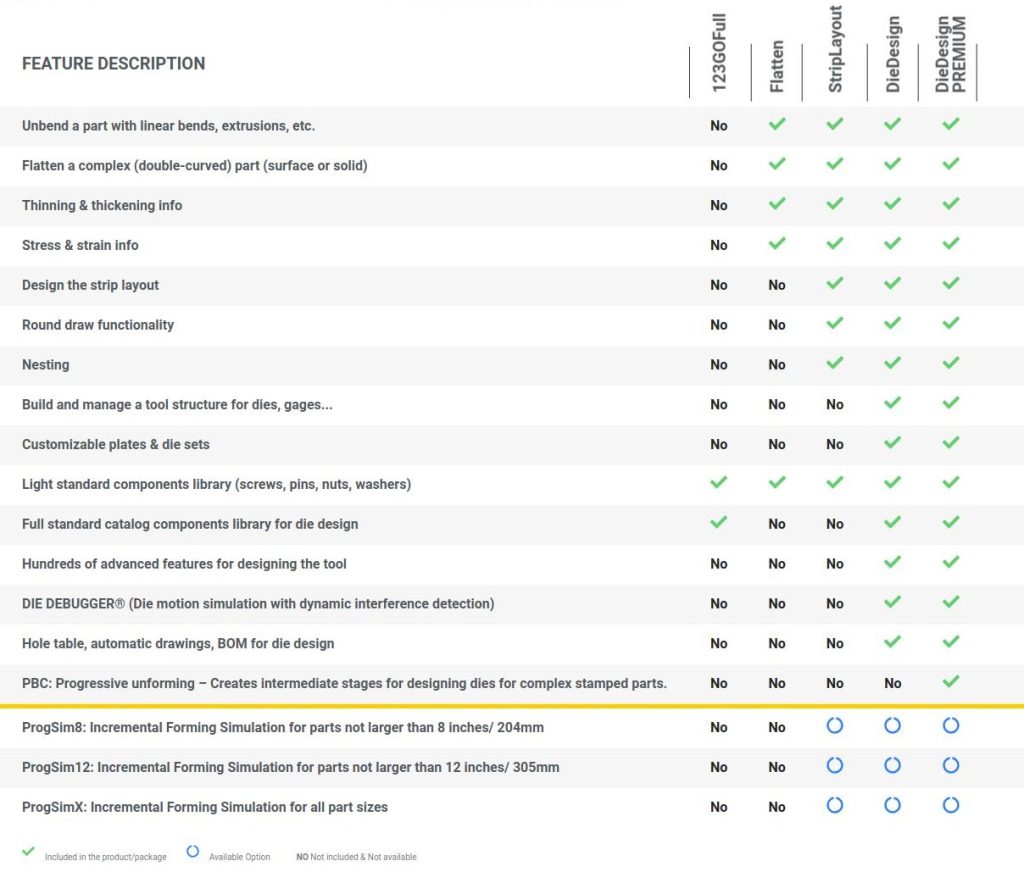Click the DieDesign PREMIUM circle for ProgSimX

pyautogui.click(x=951, y=805)
